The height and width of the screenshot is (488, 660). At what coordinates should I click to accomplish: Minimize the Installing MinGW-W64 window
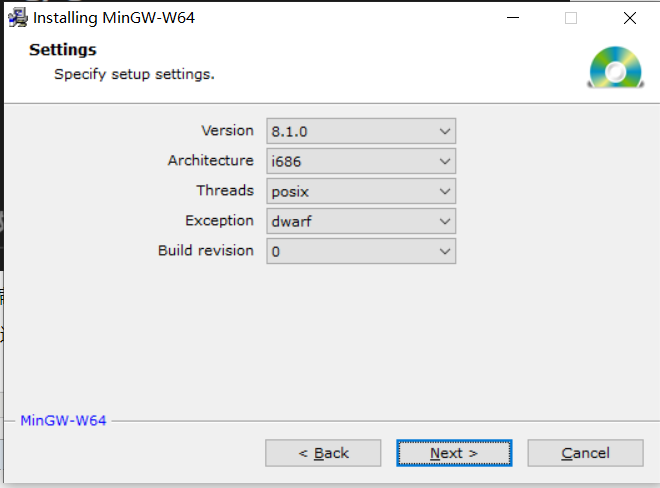click(513, 18)
